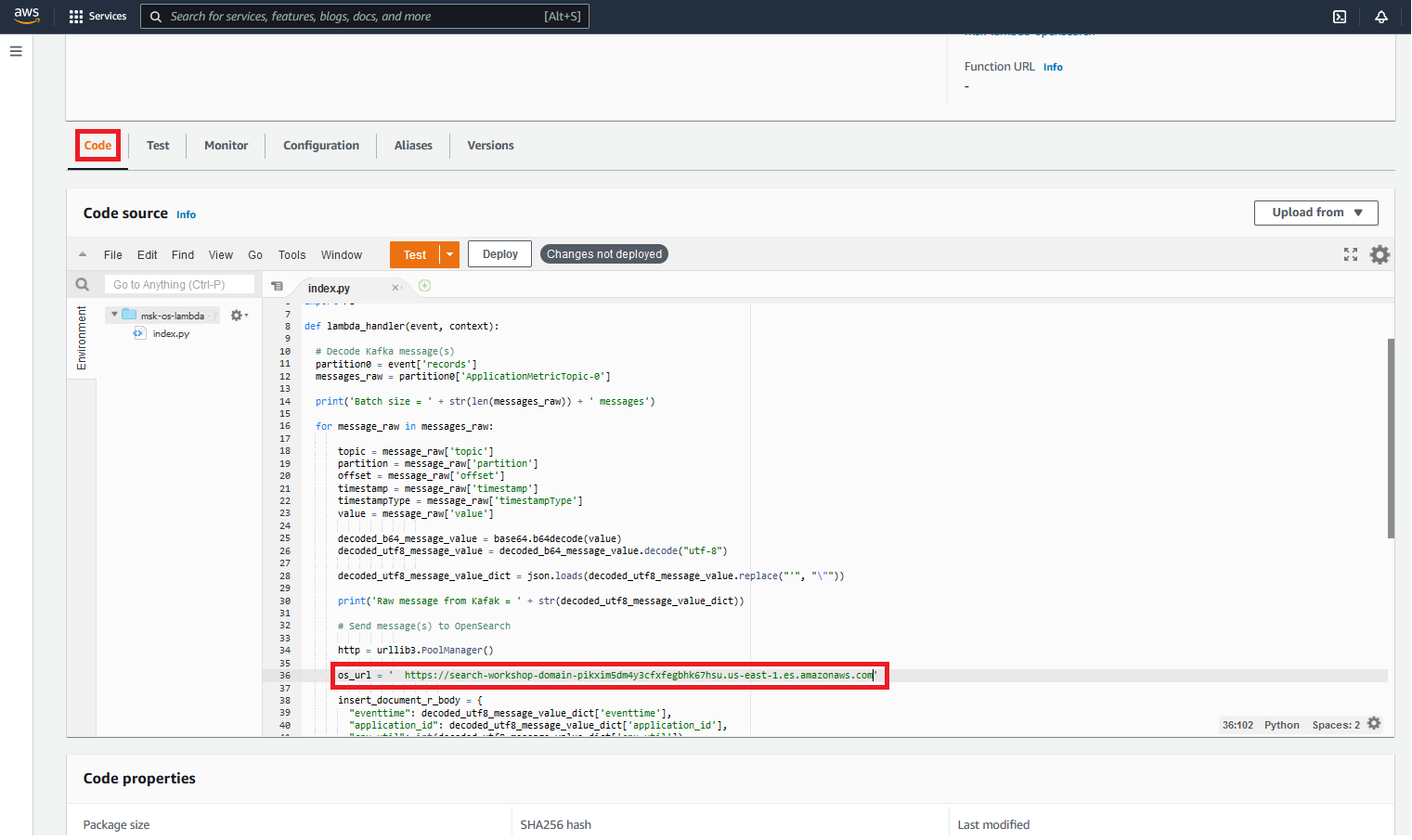Click line number 28 in the gutter

[x=285, y=576]
